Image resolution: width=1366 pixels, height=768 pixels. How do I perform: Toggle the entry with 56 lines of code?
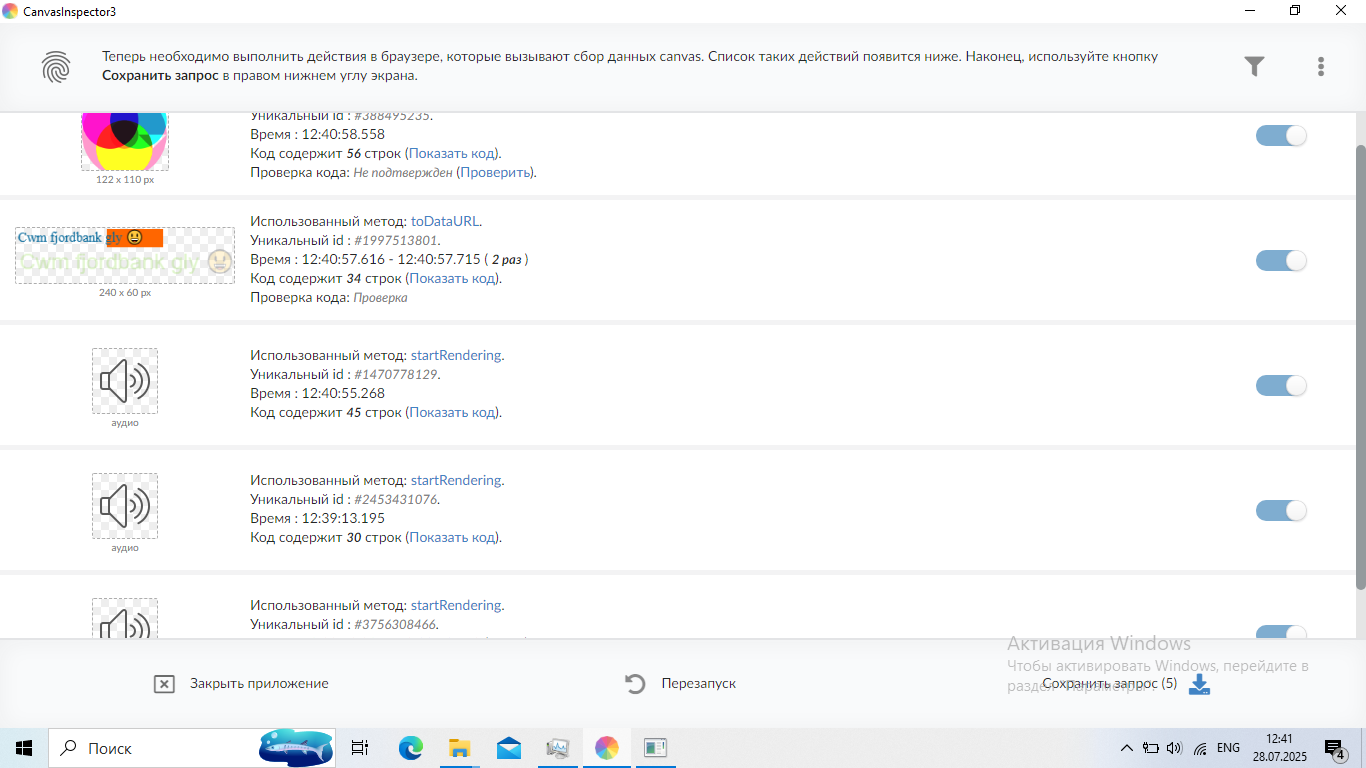point(1281,136)
